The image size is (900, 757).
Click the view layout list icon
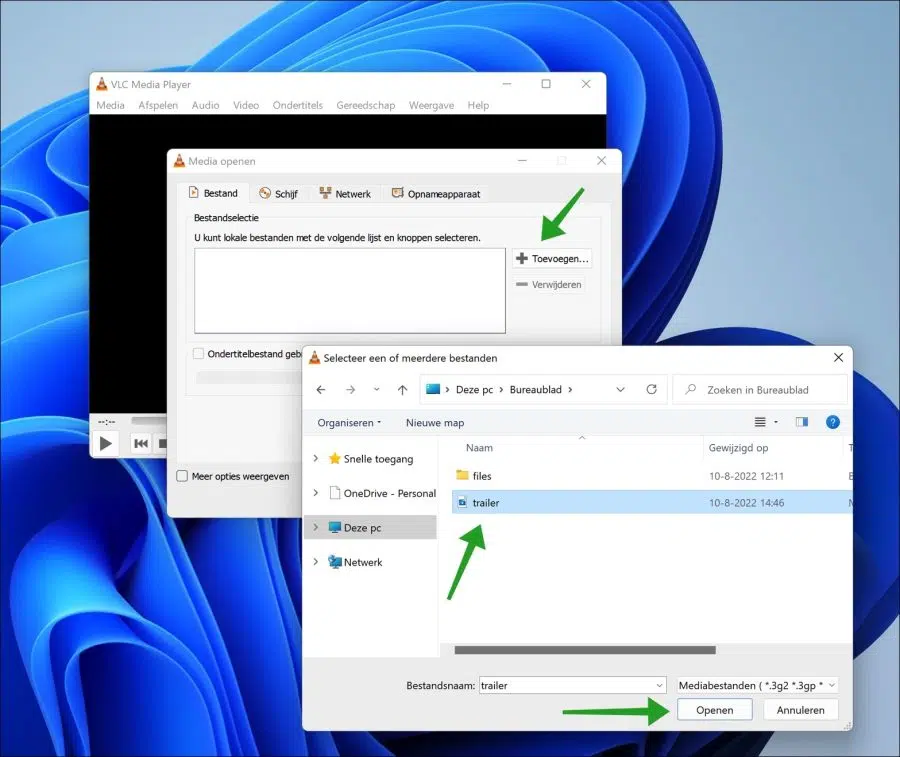pos(760,422)
